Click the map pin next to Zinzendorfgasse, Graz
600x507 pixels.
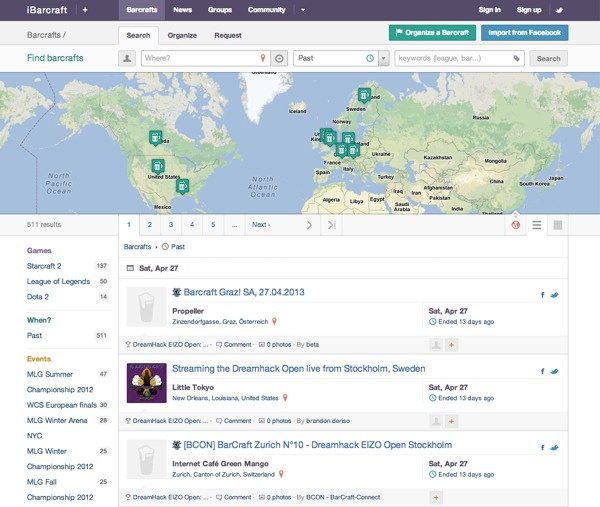point(274,321)
